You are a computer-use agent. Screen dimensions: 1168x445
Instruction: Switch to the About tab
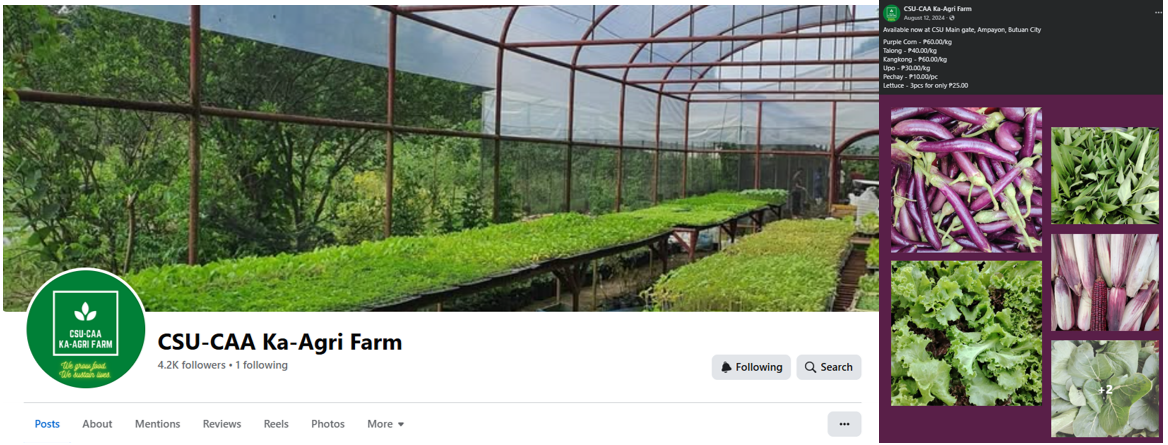click(x=97, y=424)
